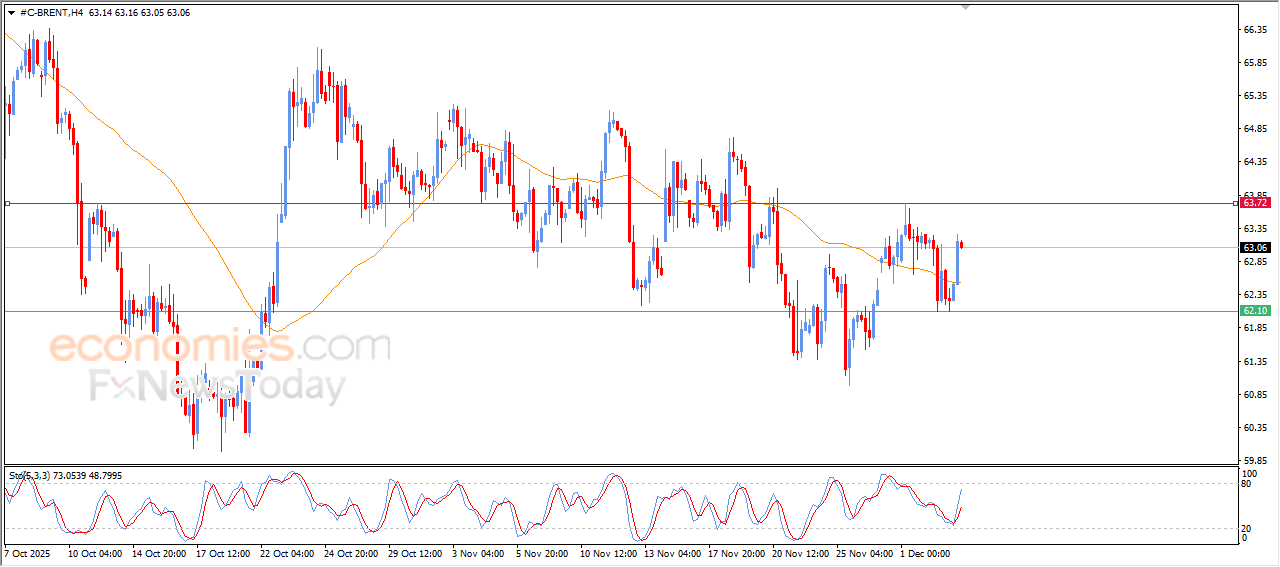The width and height of the screenshot is (1280, 567).
Task: Click the 60.35 price axis label
Action: [x=1254, y=427]
